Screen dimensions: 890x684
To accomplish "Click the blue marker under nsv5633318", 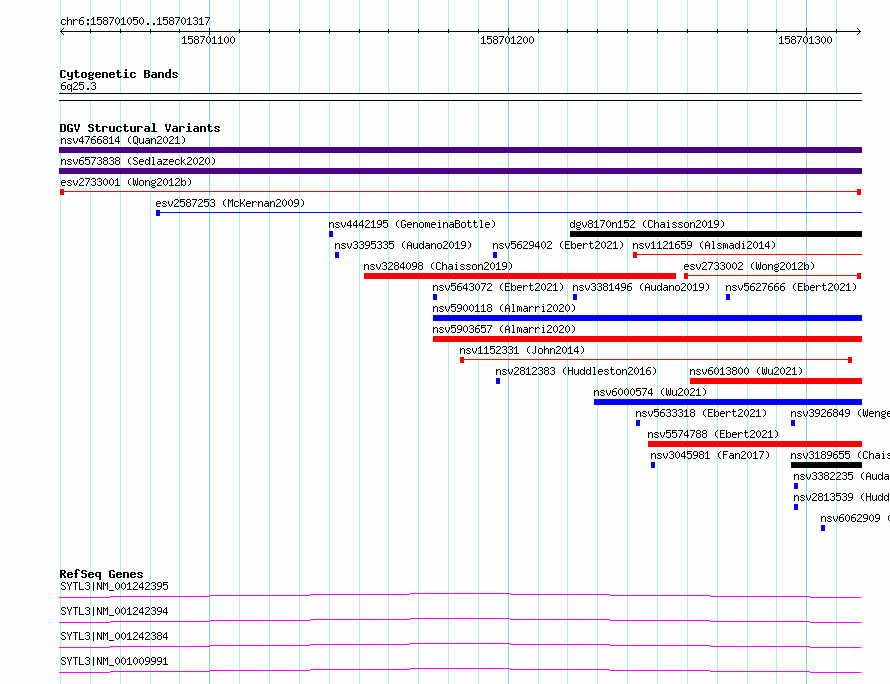I will click(x=638, y=423).
